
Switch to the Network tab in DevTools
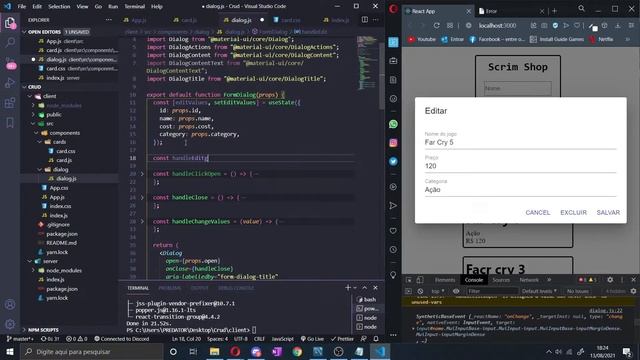(529, 280)
